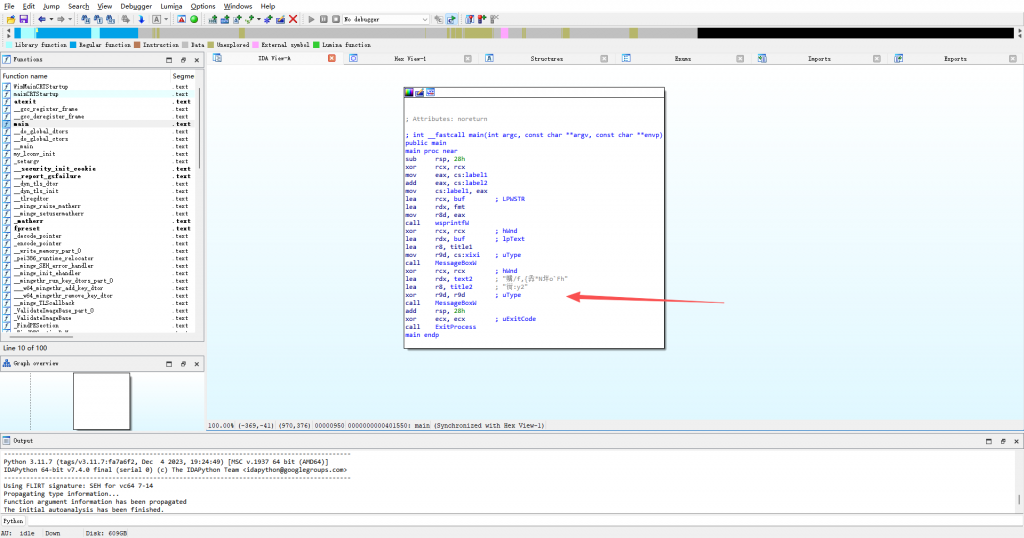Click the Start process play icon
The image size is (1024, 538).
click(311, 19)
